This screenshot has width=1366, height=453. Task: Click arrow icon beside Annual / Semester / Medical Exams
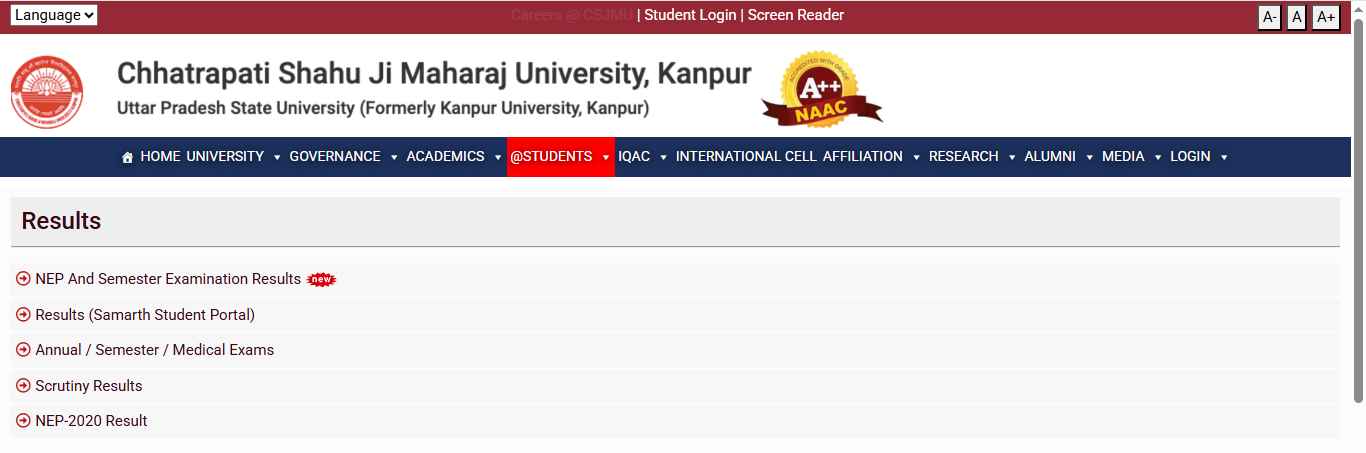[x=24, y=350]
